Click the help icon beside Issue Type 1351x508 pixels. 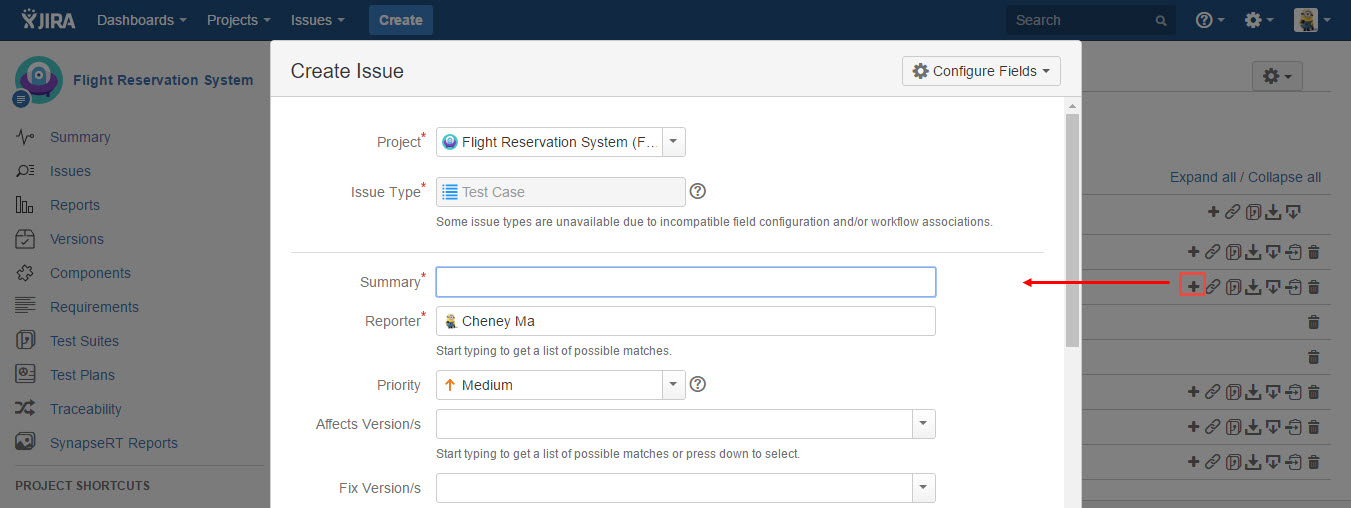pos(698,191)
